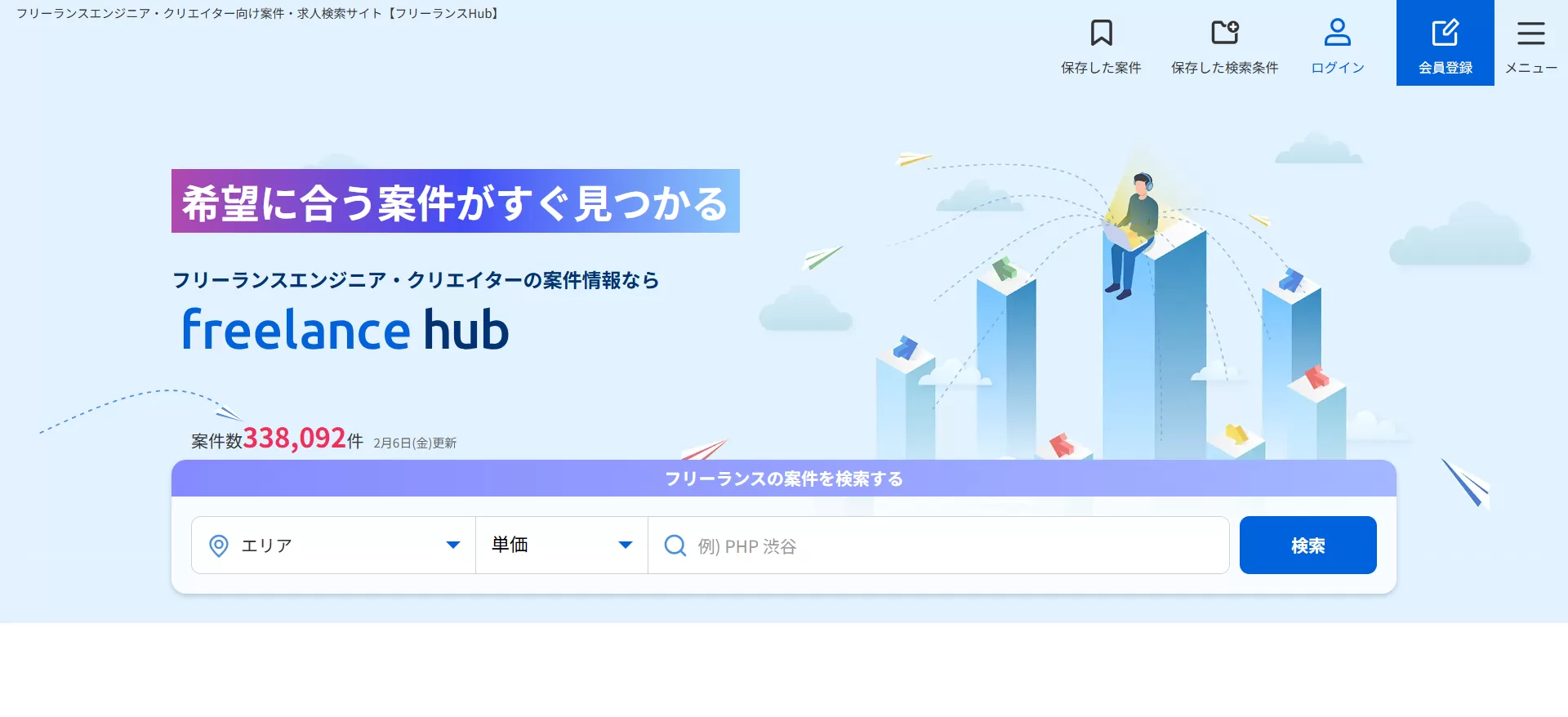The image size is (1568, 717).
Task: Click the location pin icon in エリア
Action: 219,546
